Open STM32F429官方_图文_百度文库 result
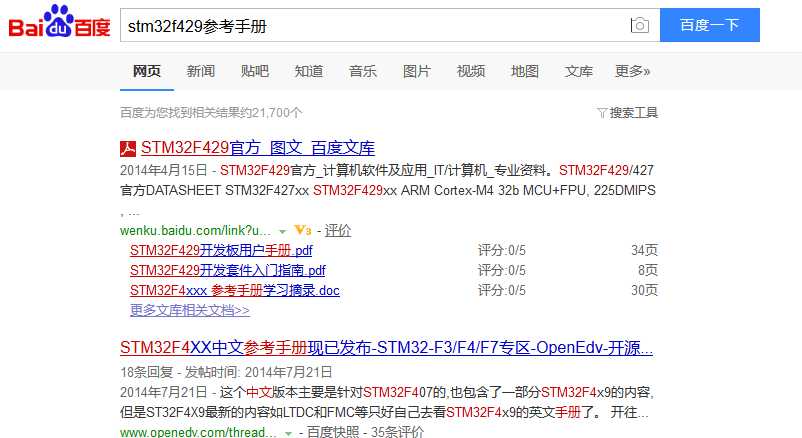The width and height of the screenshot is (802, 438). (258, 148)
